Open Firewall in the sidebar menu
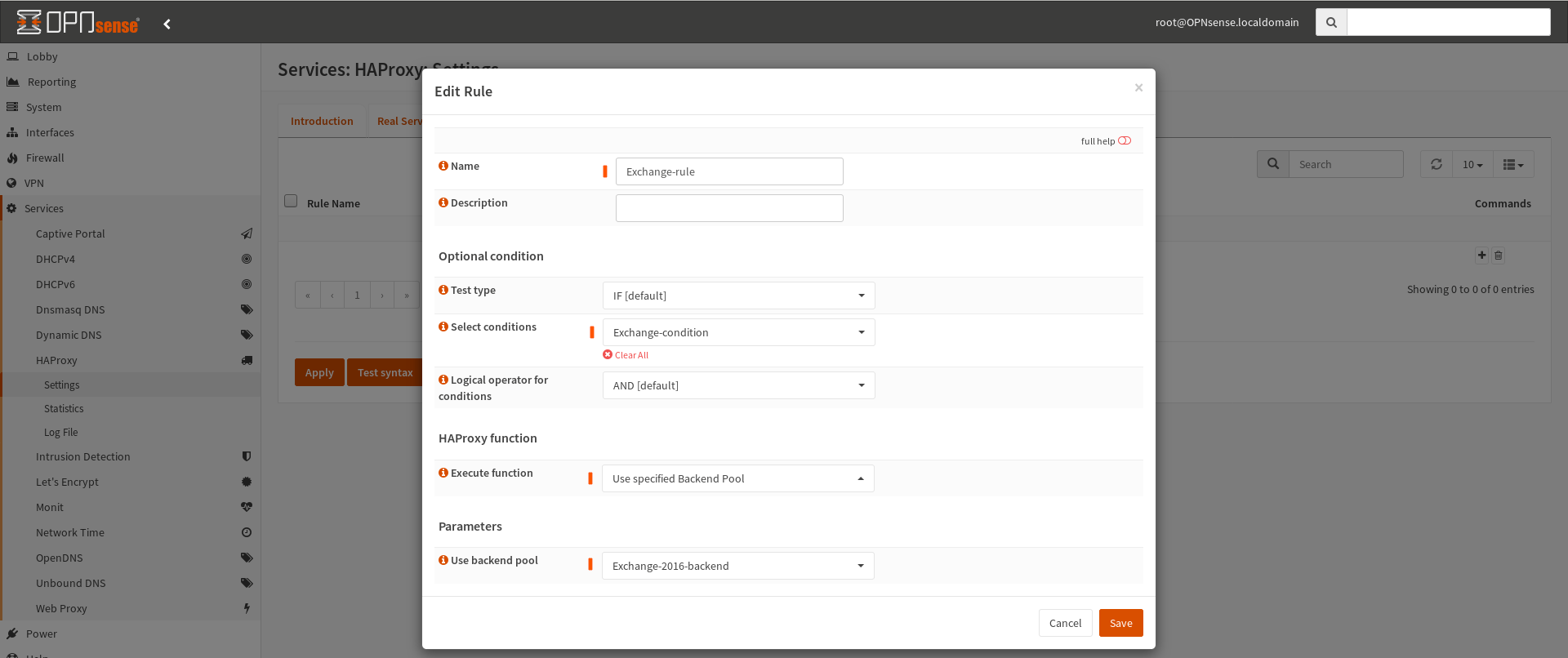Screen dimensions: 1568x658 (x=45, y=158)
